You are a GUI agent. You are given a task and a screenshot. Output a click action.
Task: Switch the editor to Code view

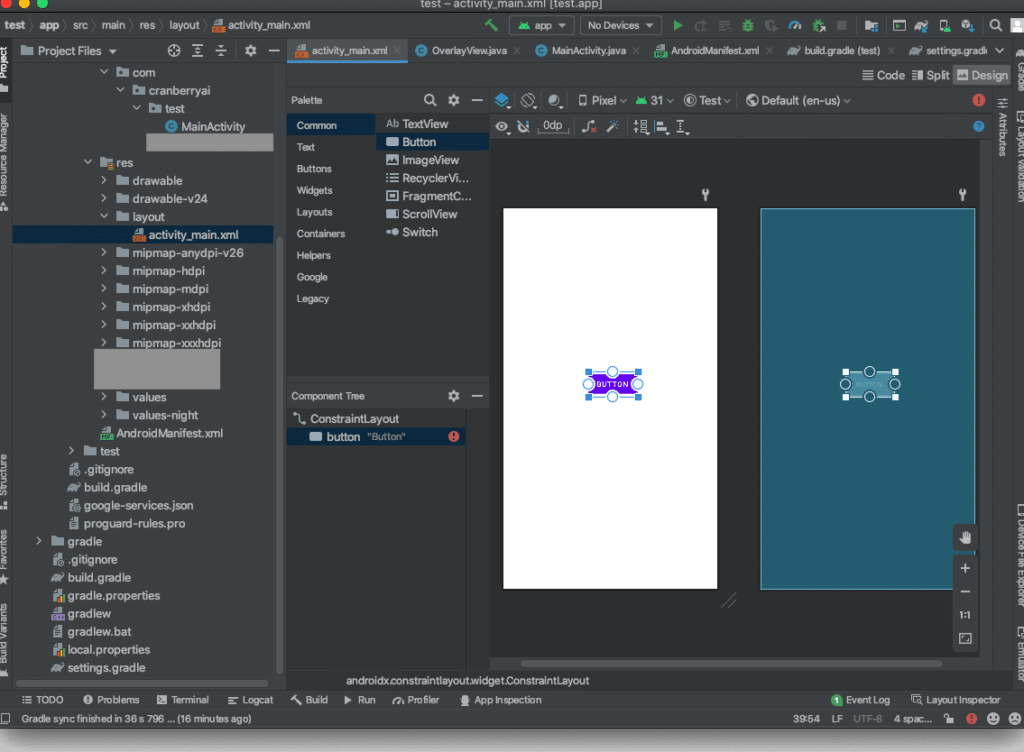click(884, 75)
